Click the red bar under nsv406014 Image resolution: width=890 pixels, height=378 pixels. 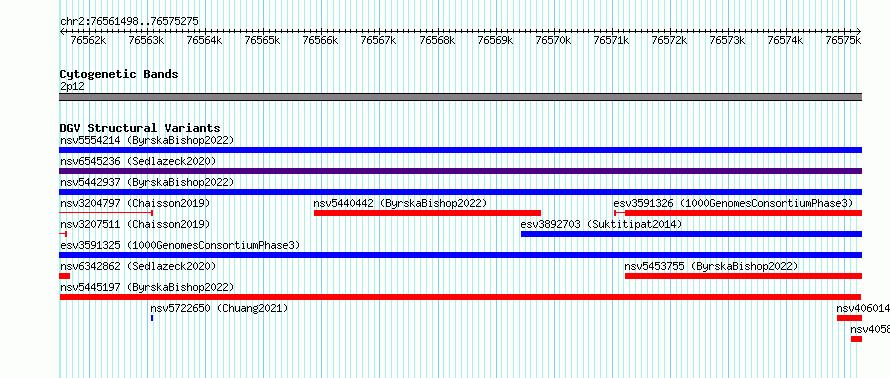[850, 318]
